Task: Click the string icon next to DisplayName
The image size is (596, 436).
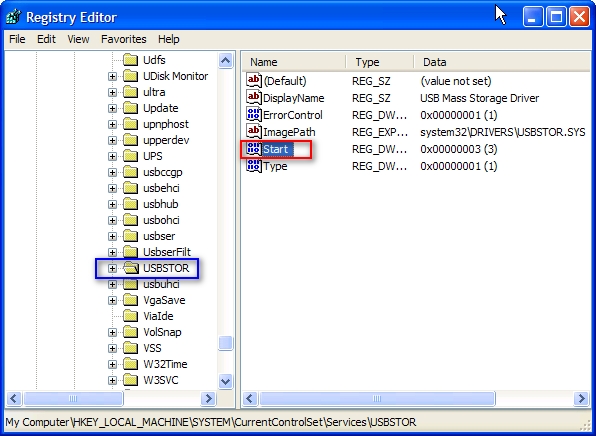Action: tap(254, 97)
